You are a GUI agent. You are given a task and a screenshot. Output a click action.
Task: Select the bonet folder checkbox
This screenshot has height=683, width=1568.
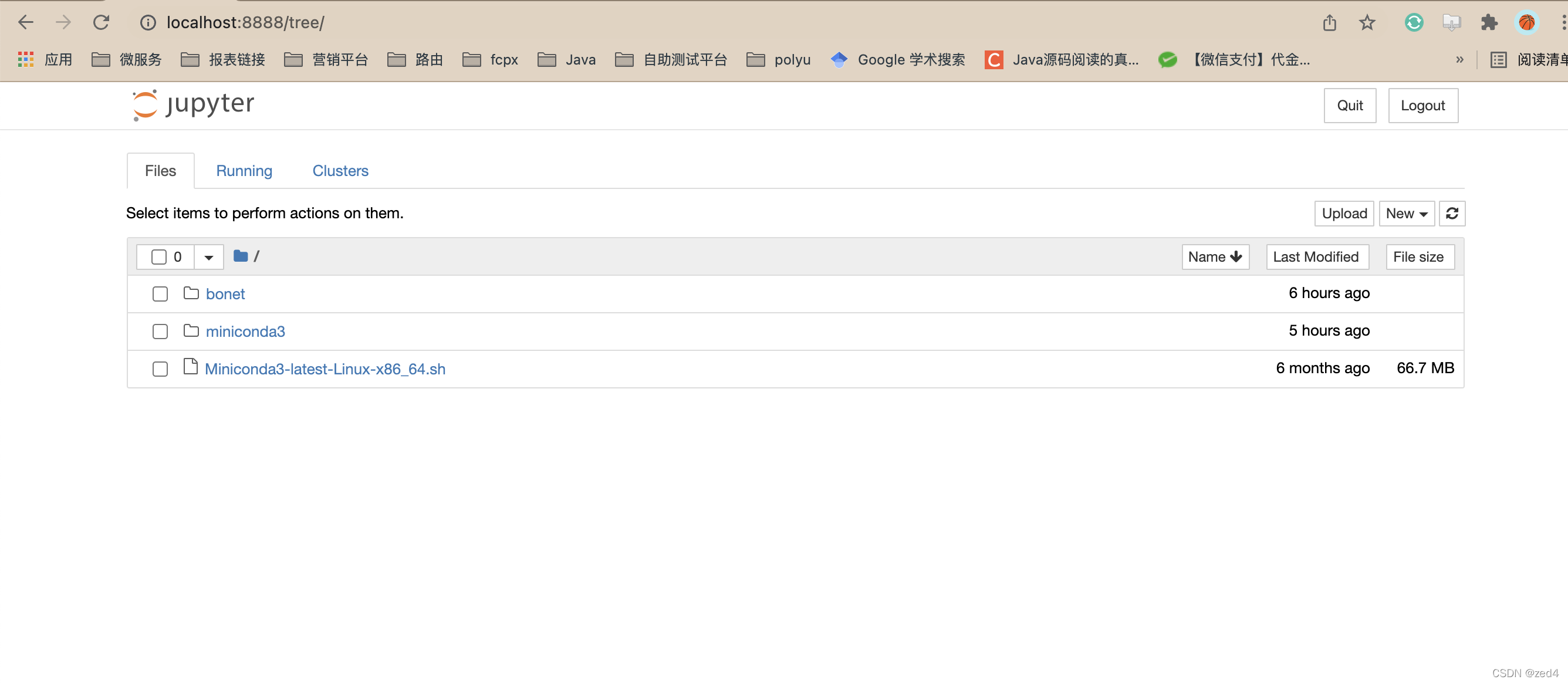(160, 294)
